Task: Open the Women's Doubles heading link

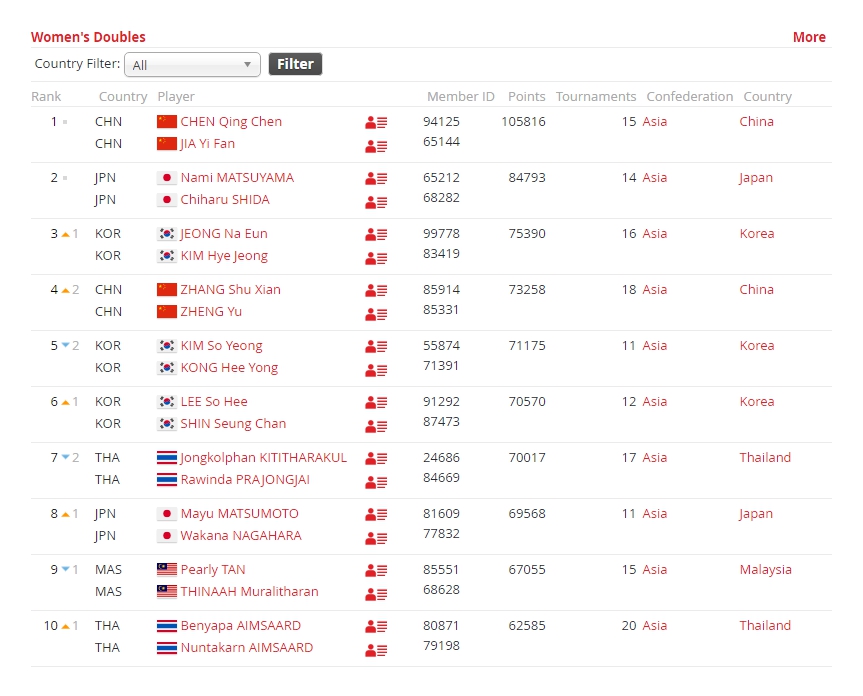Action: [x=88, y=37]
